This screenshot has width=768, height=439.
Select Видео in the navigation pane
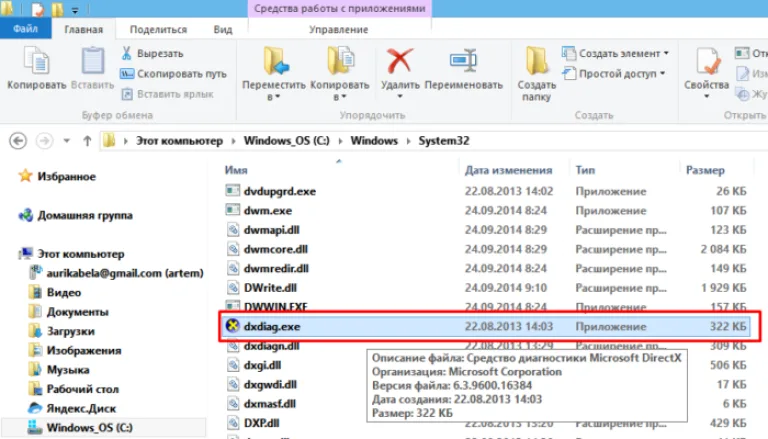pos(64,293)
